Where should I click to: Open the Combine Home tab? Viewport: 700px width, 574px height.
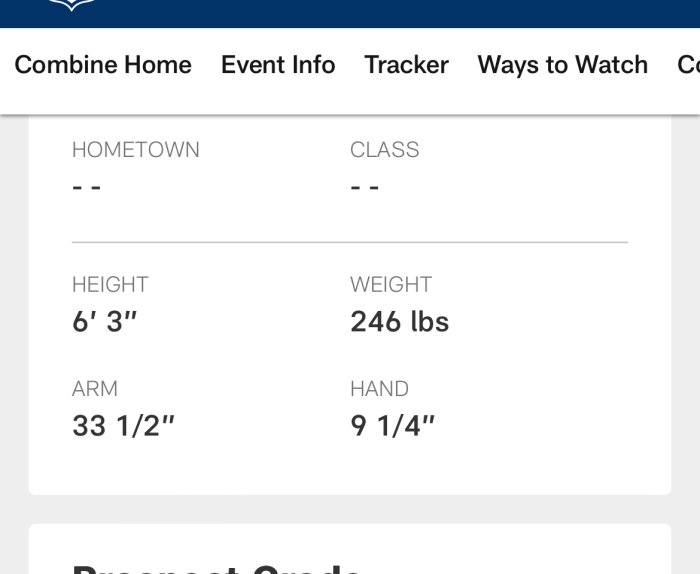point(103,65)
